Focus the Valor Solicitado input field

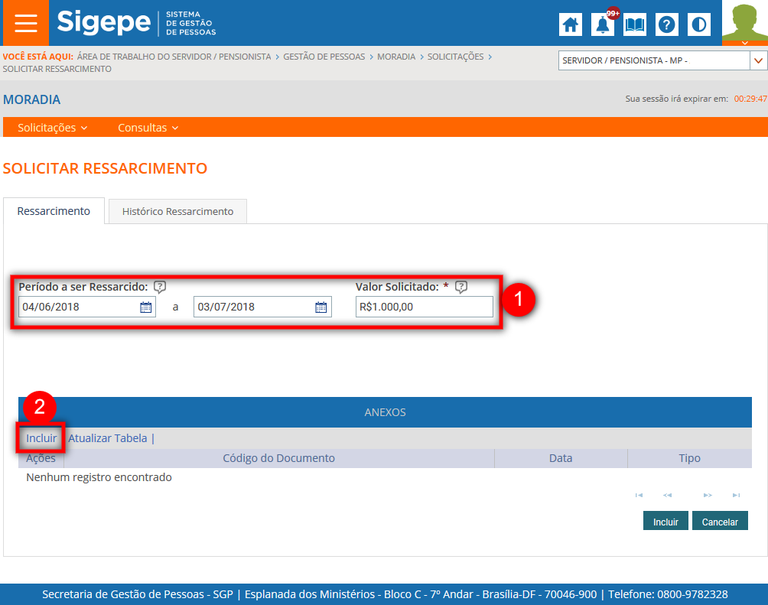[x=424, y=307]
